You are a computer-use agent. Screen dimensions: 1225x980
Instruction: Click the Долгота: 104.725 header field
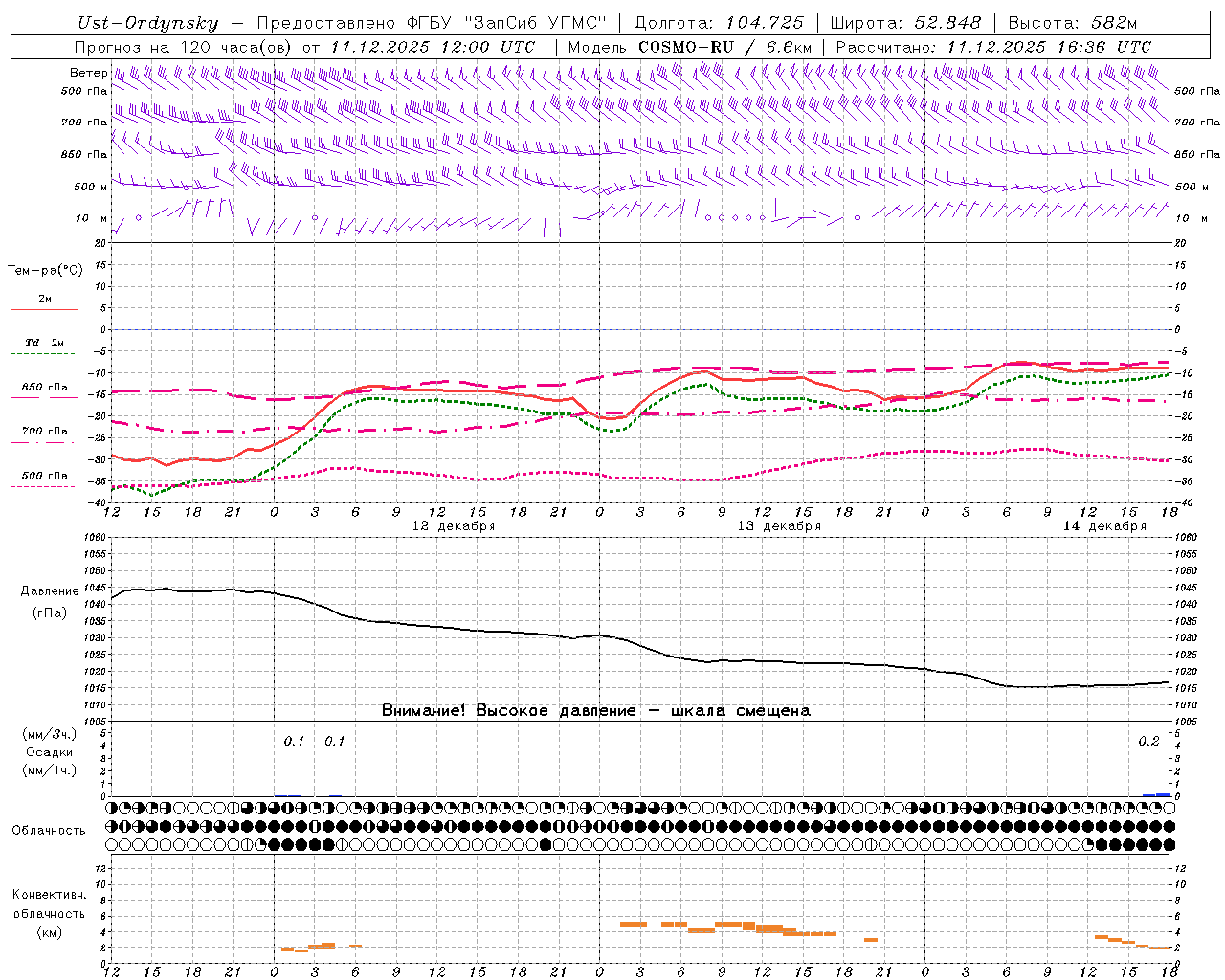(719, 23)
